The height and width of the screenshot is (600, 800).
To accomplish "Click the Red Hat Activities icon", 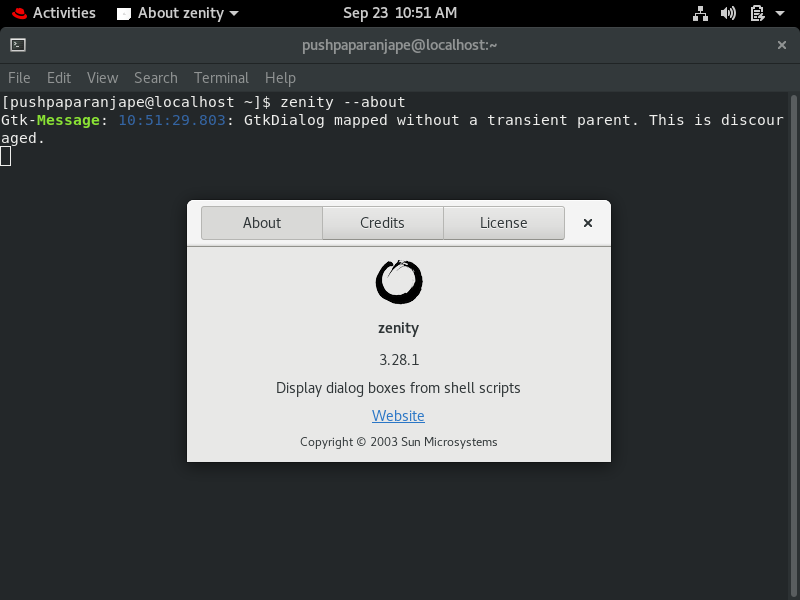I will pos(19,13).
